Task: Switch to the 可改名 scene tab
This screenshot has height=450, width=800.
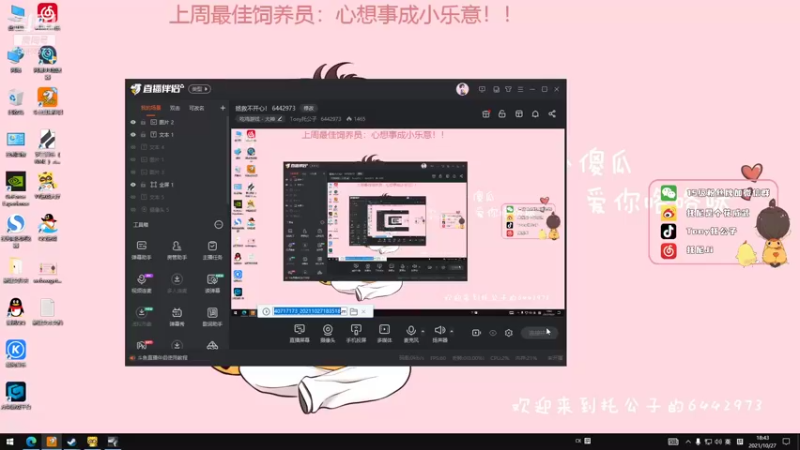Action: click(197, 108)
